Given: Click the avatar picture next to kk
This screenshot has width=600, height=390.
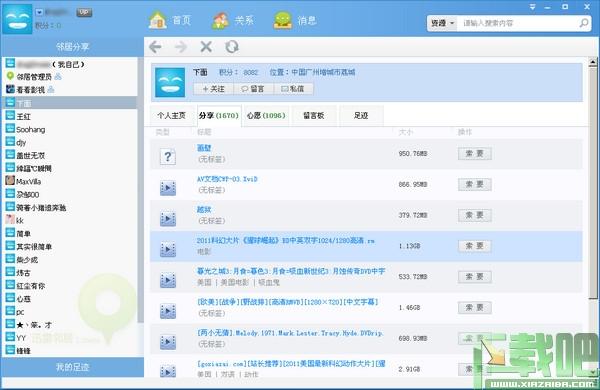Looking at the screenshot, I should (x=10, y=220).
